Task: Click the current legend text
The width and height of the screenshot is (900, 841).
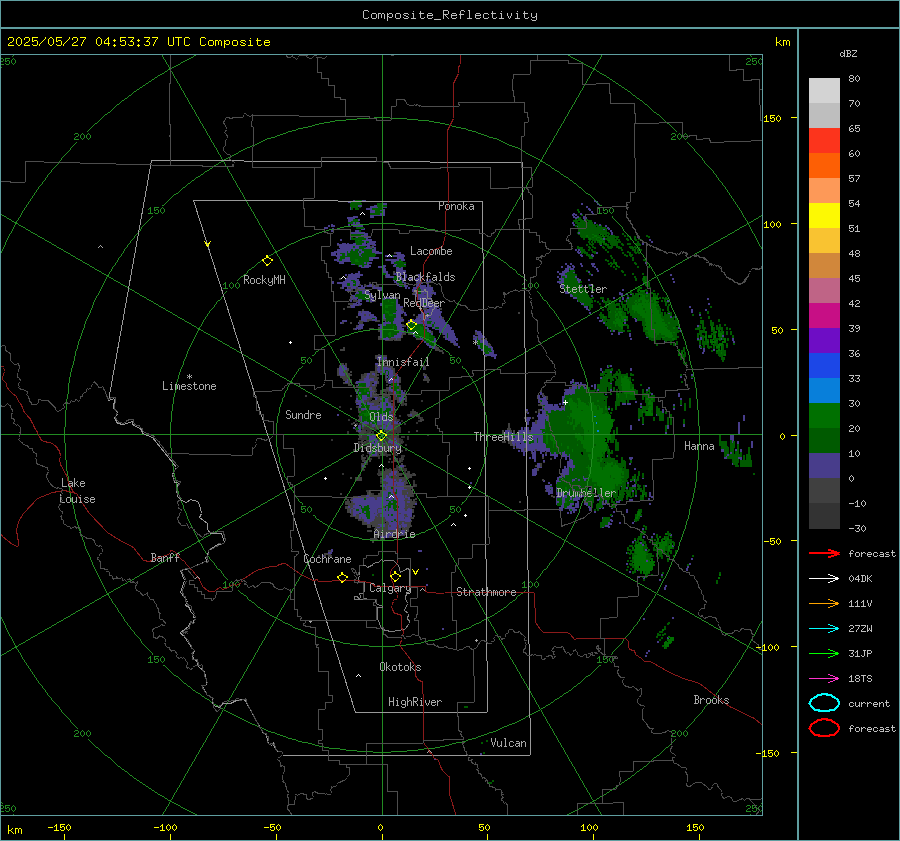Action: 869,703
